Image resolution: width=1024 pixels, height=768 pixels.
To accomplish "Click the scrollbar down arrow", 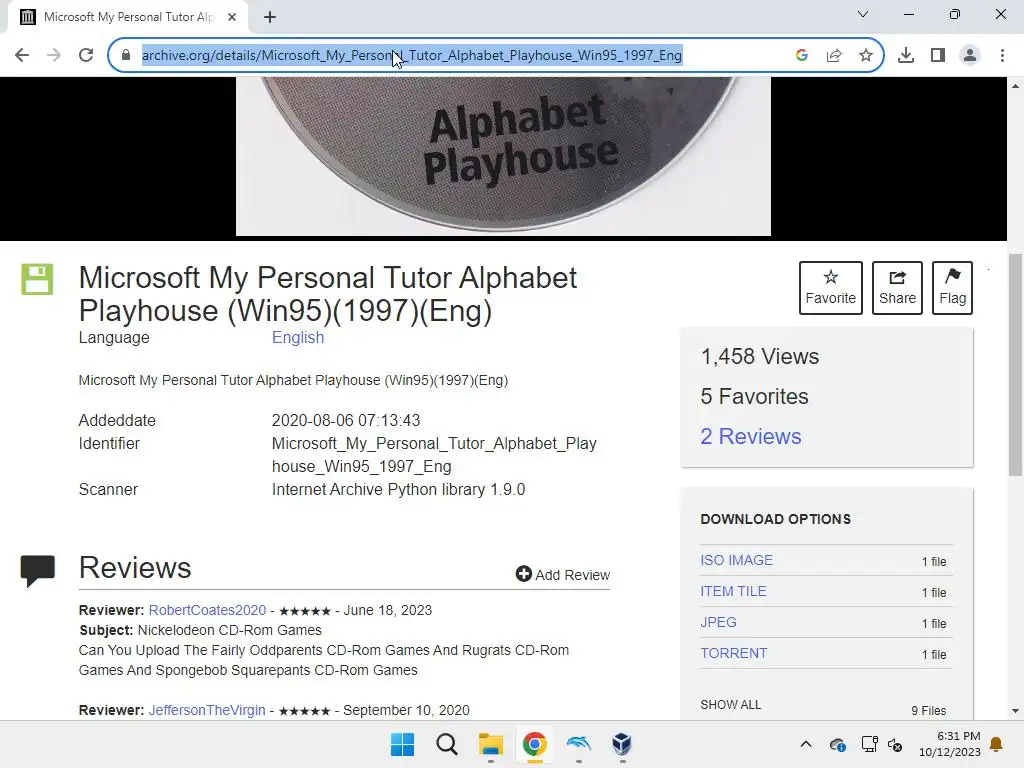I will (1015, 711).
